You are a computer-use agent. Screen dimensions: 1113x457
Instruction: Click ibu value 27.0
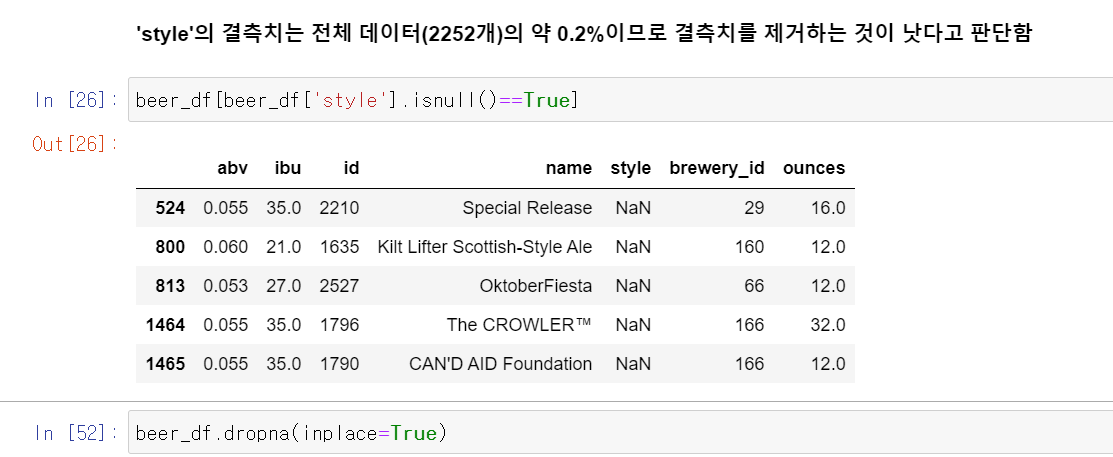(284, 286)
